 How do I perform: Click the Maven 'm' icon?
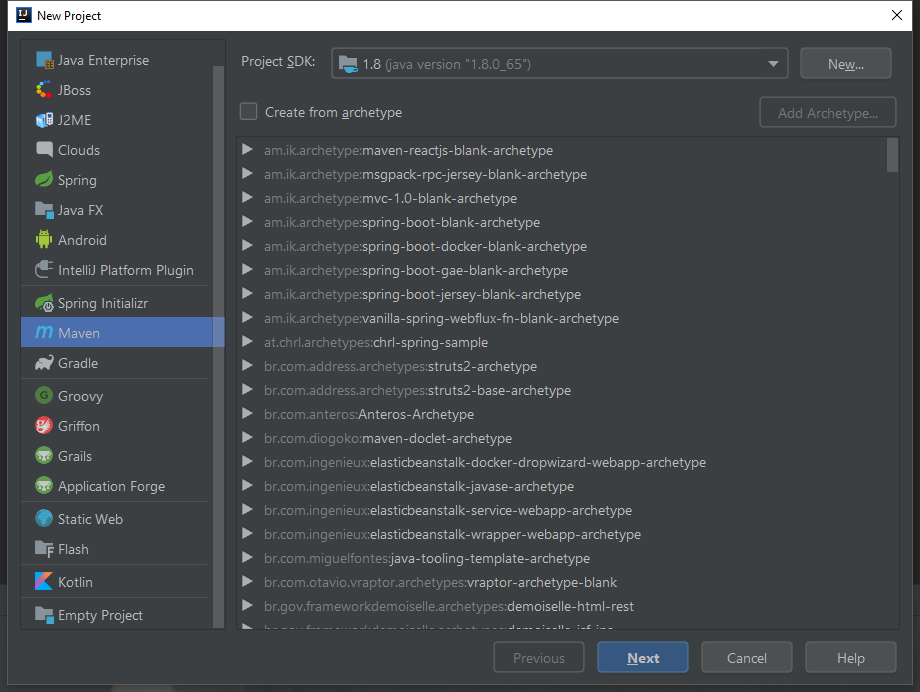[44, 333]
